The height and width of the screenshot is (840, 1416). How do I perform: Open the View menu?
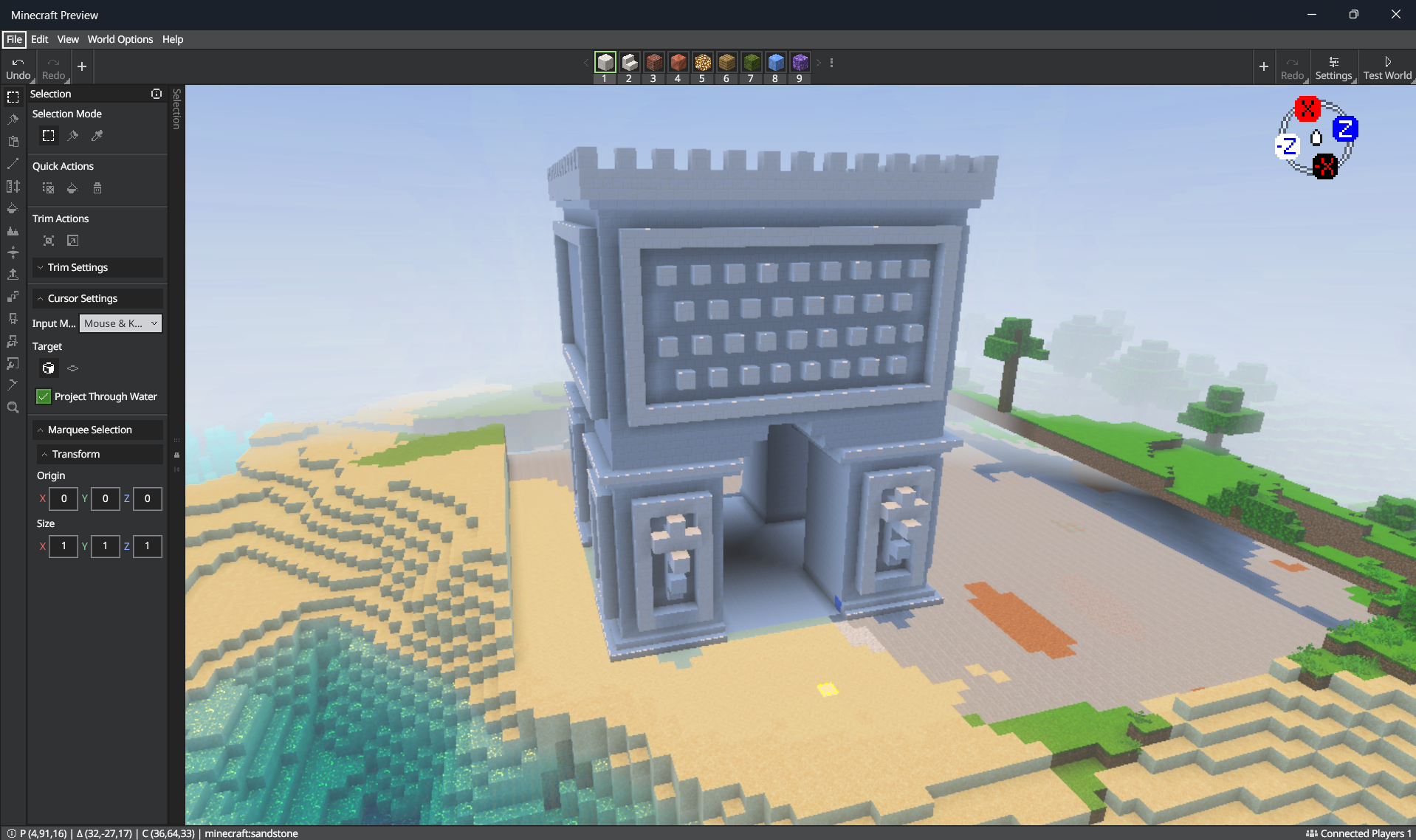click(68, 39)
